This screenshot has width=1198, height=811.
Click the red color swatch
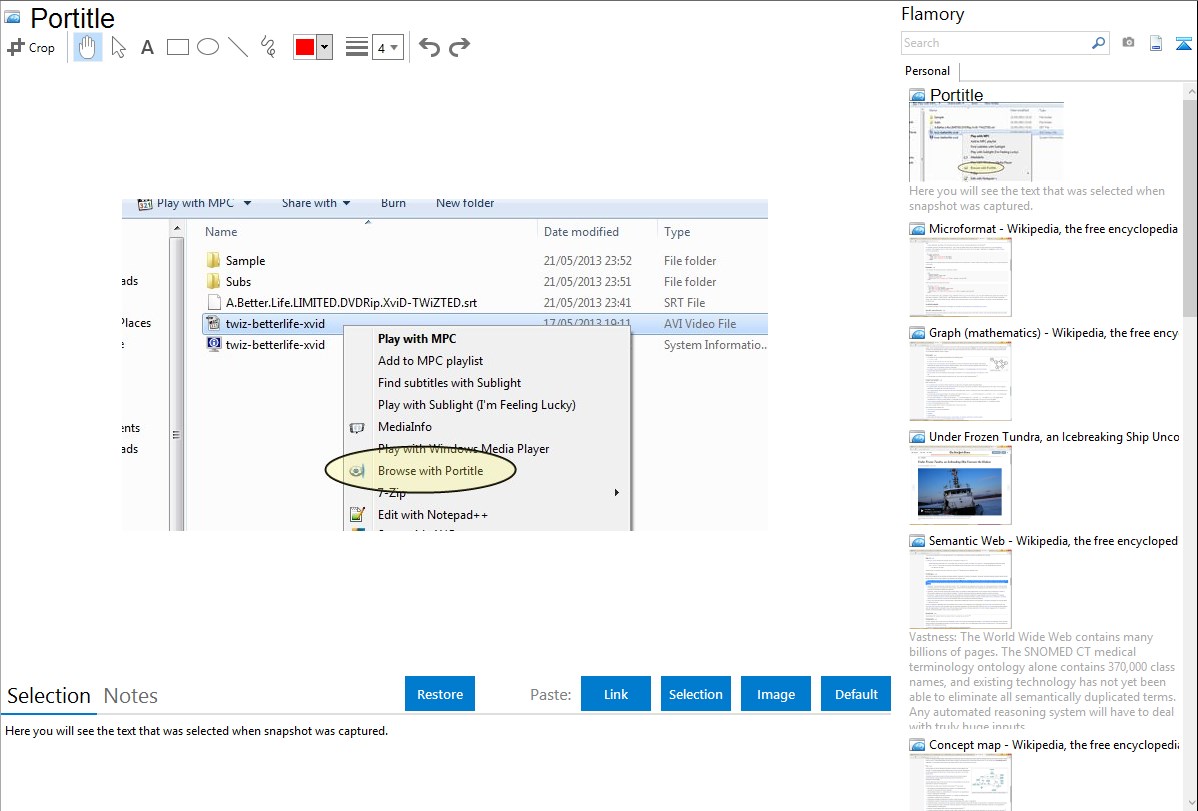[x=305, y=47]
